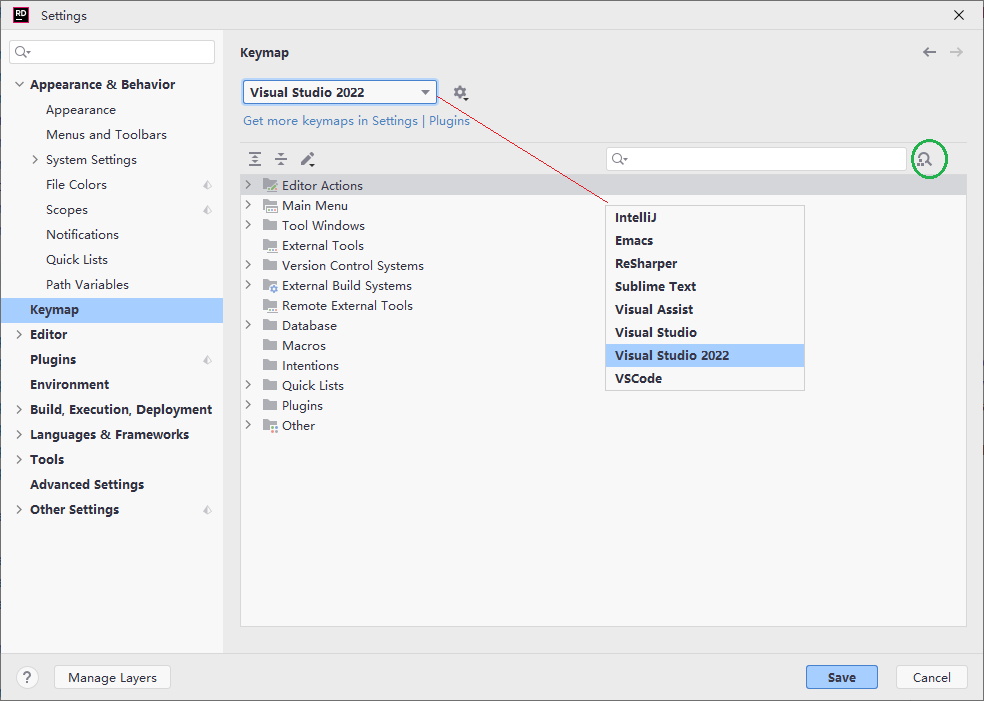
Task: Click the Expand All icon in keymap toolbar
Action: (255, 159)
